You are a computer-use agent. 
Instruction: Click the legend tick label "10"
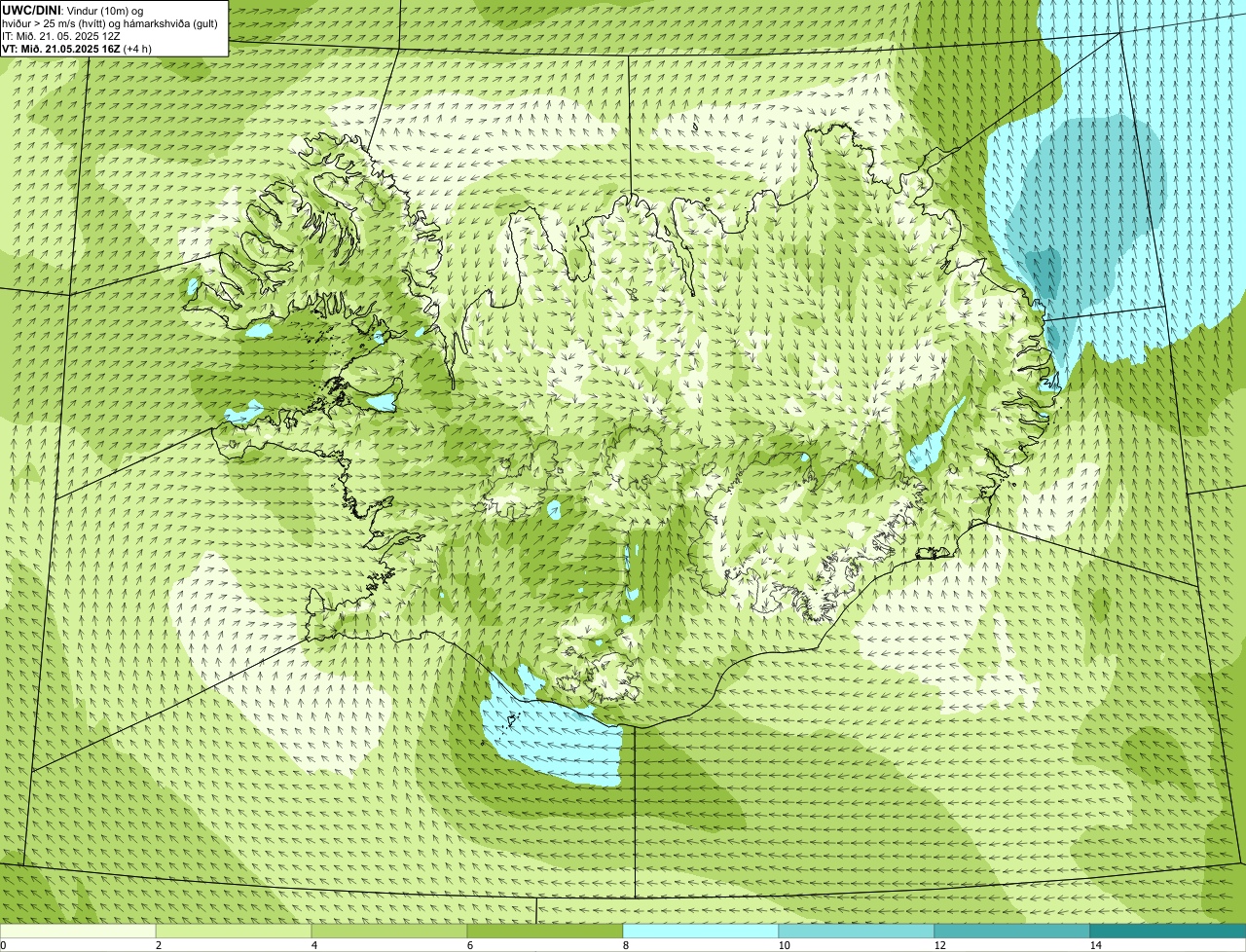coord(784,945)
